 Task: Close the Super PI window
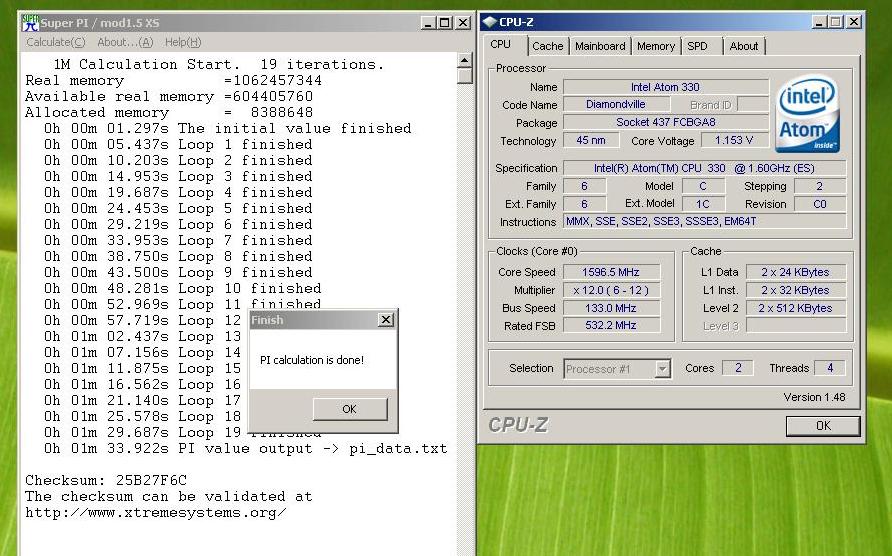point(463,23)
